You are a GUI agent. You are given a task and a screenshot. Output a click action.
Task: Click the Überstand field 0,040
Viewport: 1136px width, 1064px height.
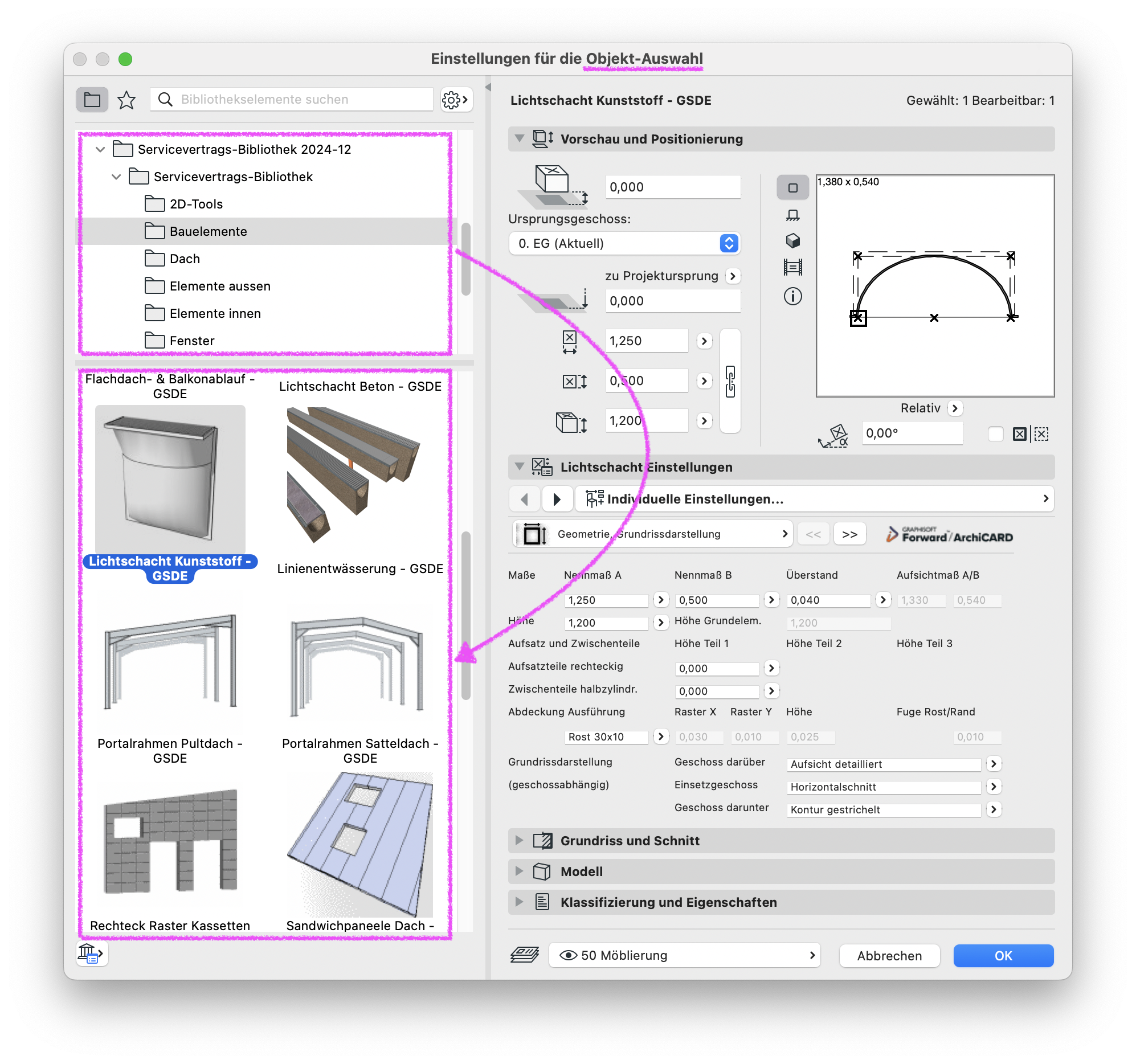point(828,600)
